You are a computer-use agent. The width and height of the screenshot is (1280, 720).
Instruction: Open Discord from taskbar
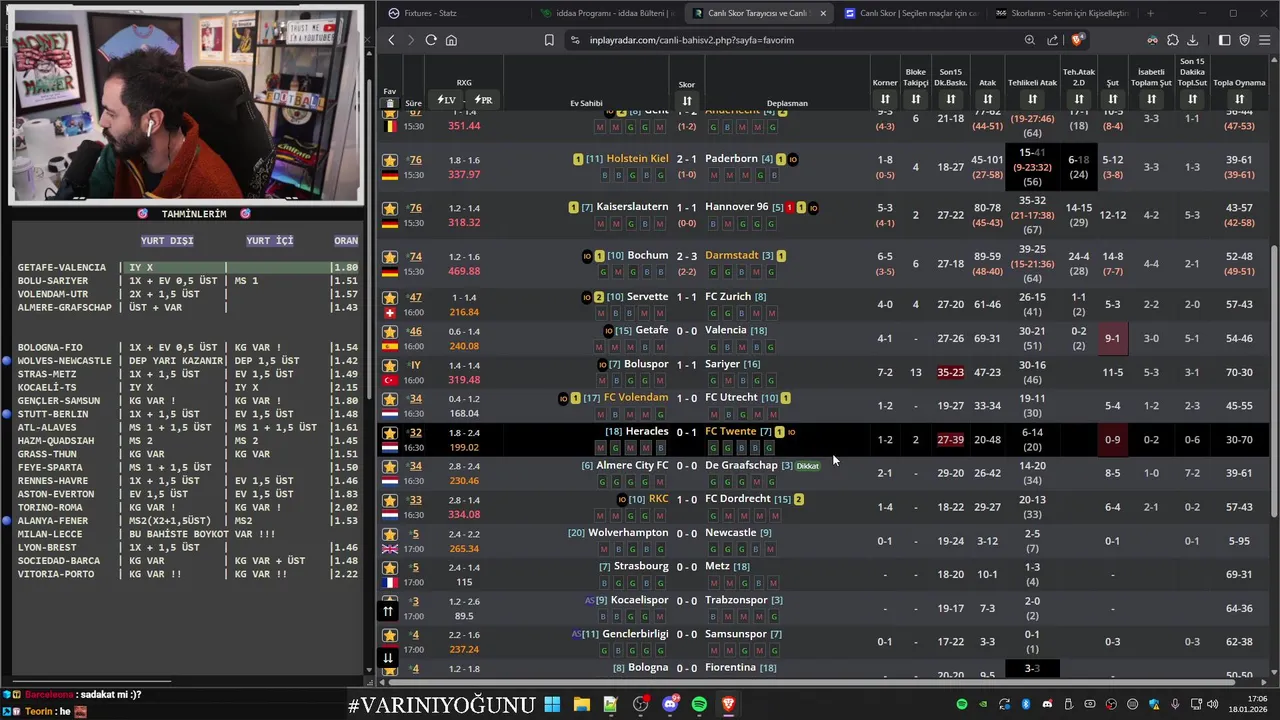(x=670, y=704)
